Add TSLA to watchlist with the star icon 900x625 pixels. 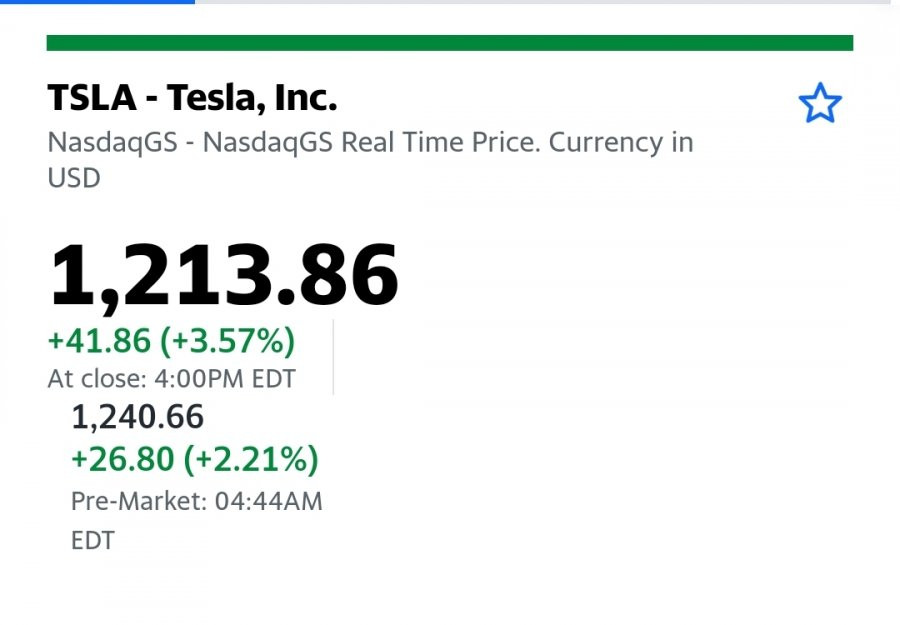[x=820, y=103]
